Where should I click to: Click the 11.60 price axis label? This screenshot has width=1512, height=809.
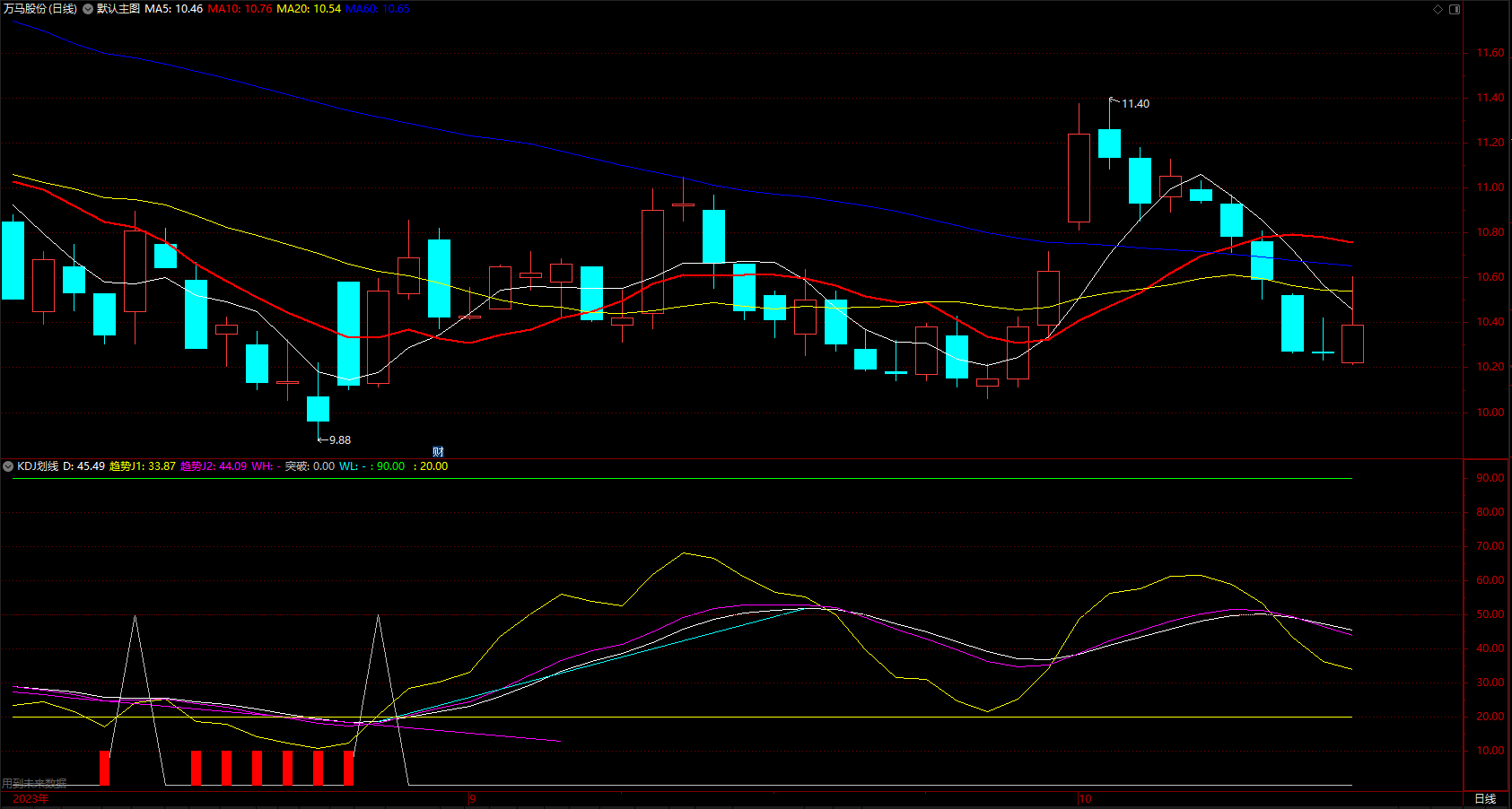1490,53
